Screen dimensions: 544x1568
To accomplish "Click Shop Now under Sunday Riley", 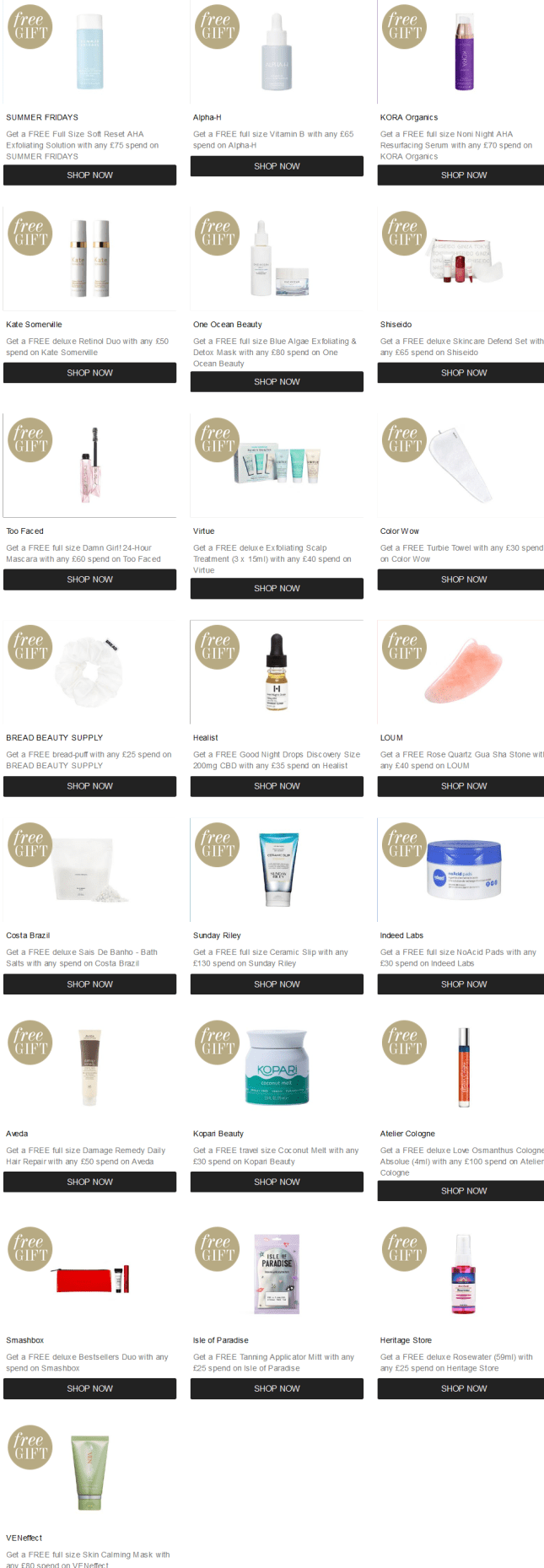I will click(277, 984).
